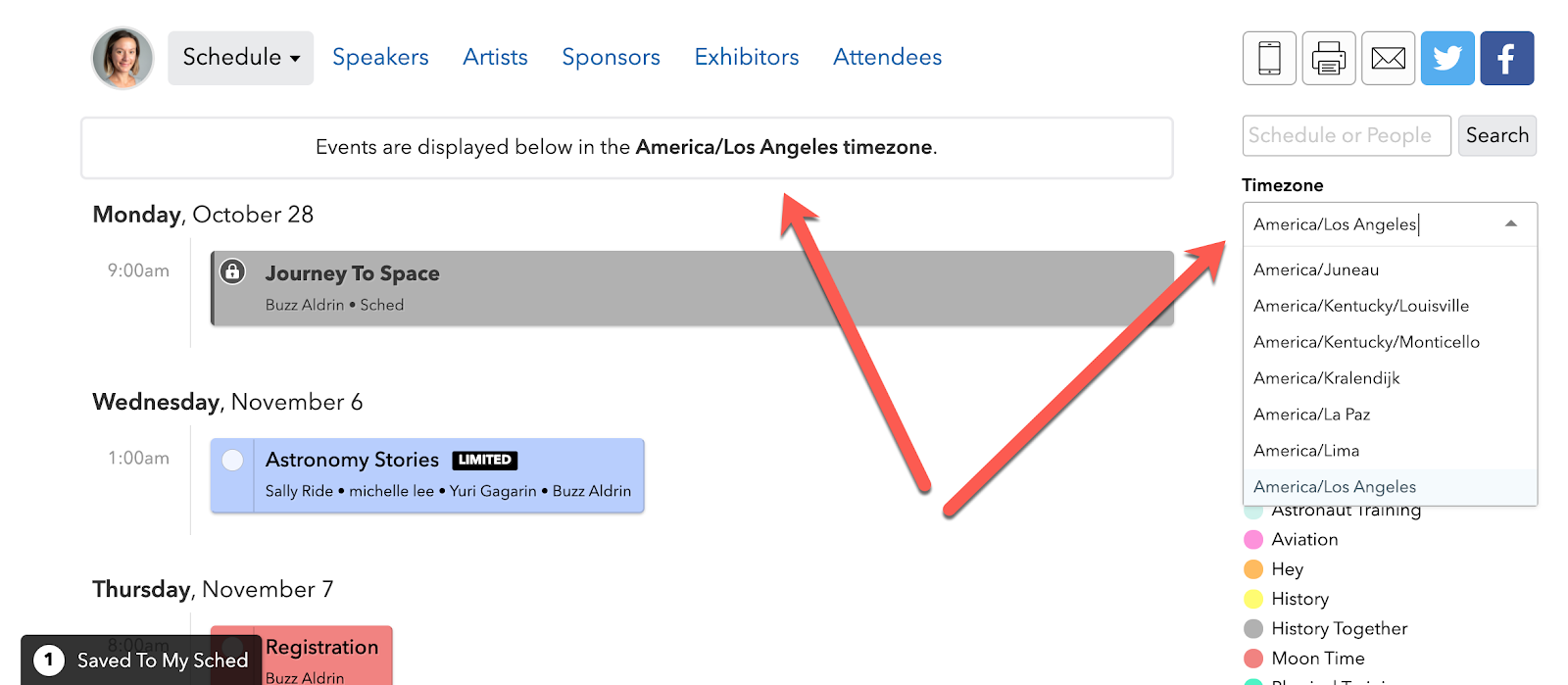
Task: Go to the Artists tab
Action: click(495, 58)
